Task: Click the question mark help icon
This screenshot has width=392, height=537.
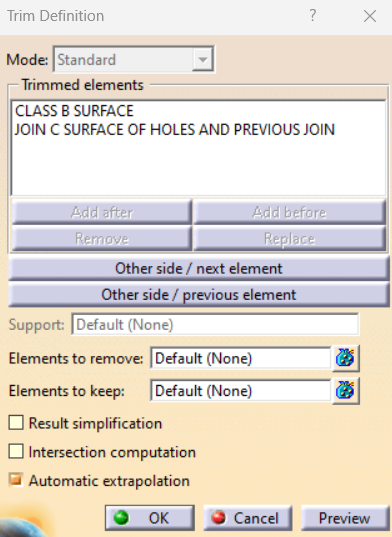Action: (x=313, y=15)
